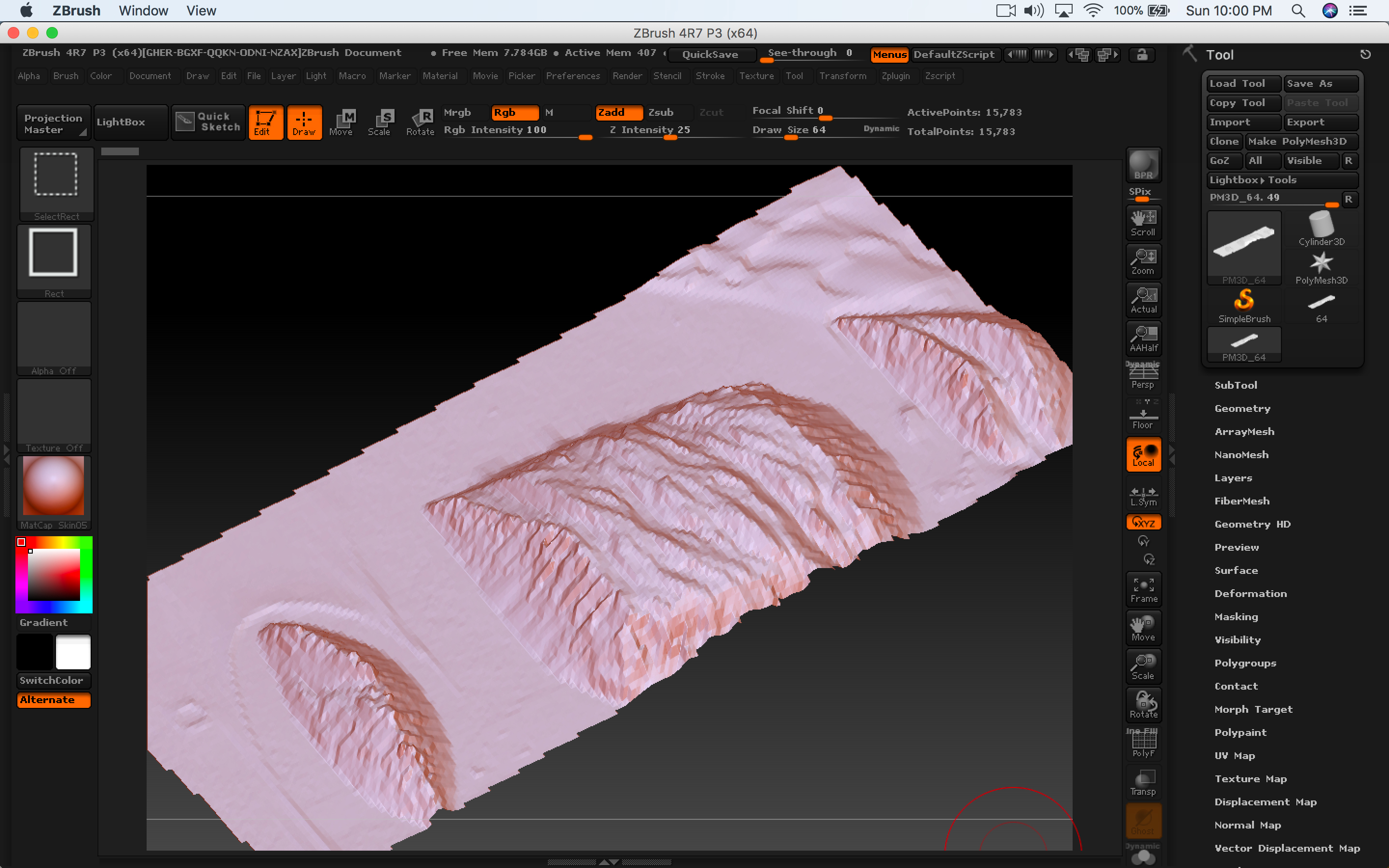Click the Actual size icon

[1144, 300]
